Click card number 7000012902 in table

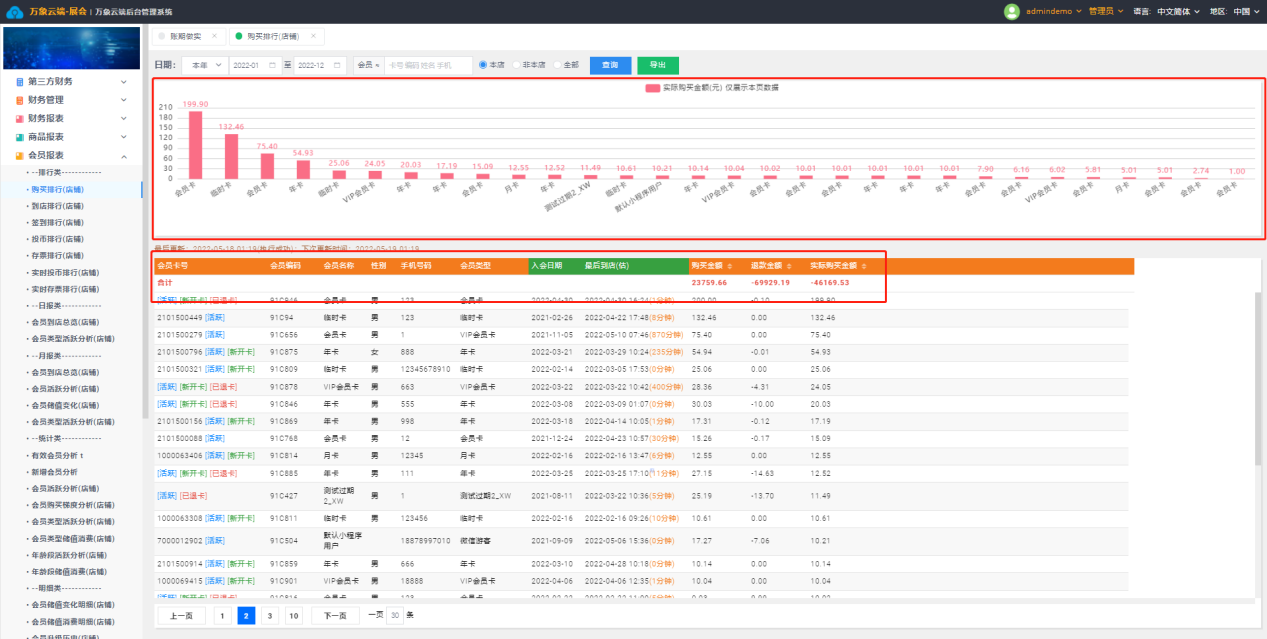179,540
